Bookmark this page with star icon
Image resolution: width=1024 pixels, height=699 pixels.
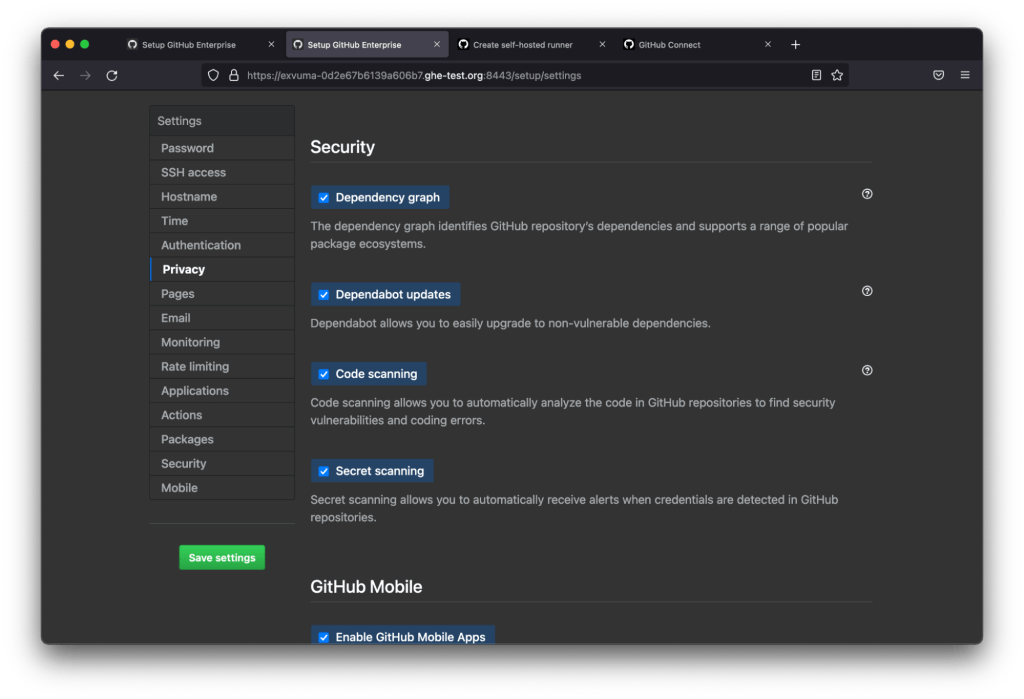[x=837, y=75]
